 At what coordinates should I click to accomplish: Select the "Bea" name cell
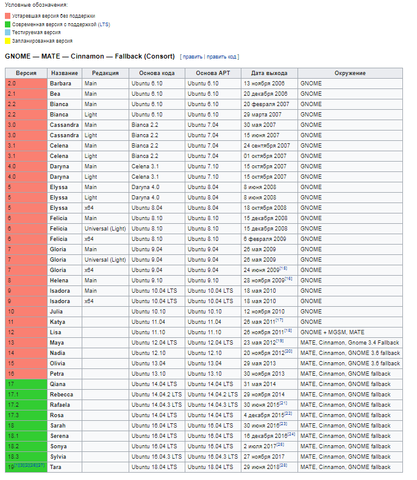coord(64,94)
